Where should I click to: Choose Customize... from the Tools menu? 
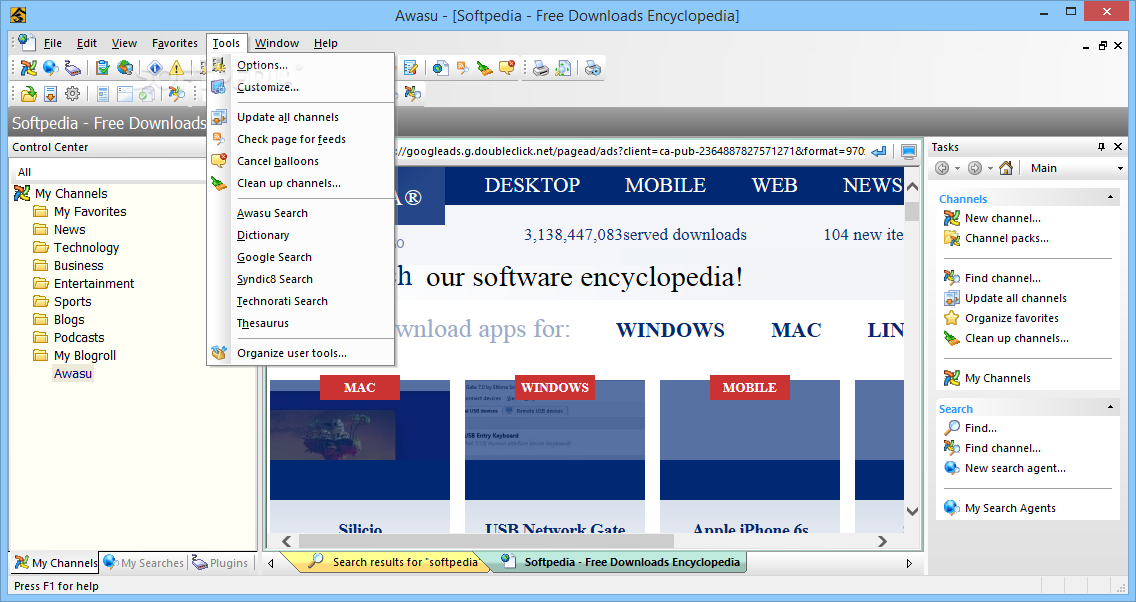tap(301, 87)
